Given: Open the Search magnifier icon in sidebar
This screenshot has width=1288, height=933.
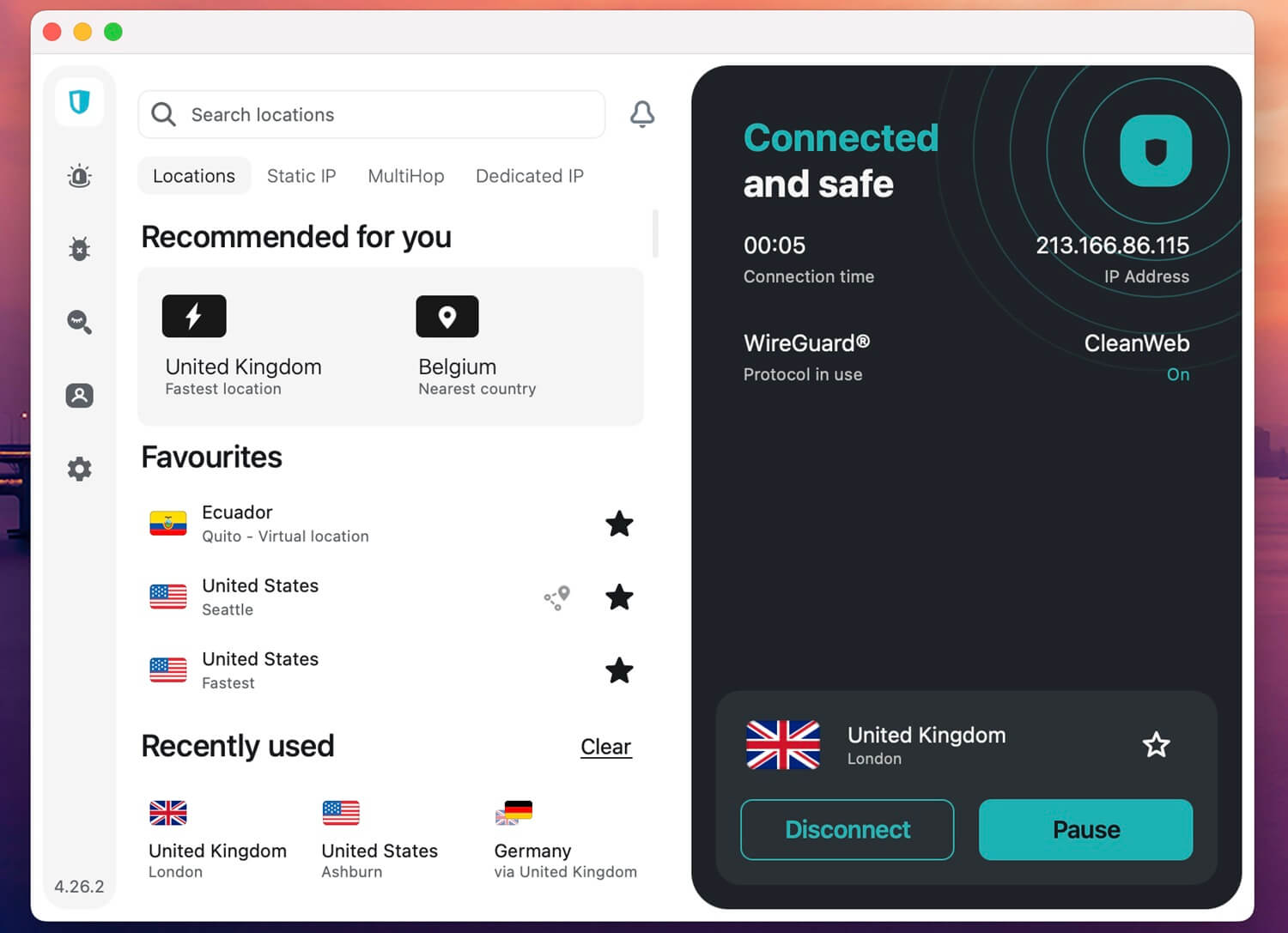Looking at the screenshot, I should [x=79, y=322].
